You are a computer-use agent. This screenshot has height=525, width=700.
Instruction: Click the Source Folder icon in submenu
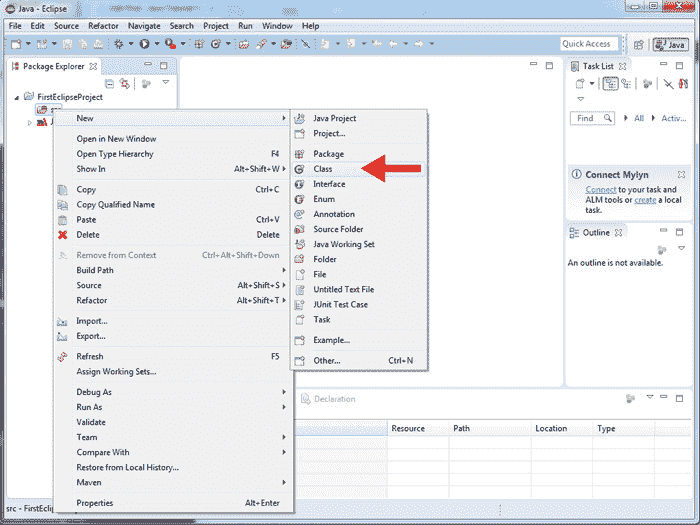(300, 229)
